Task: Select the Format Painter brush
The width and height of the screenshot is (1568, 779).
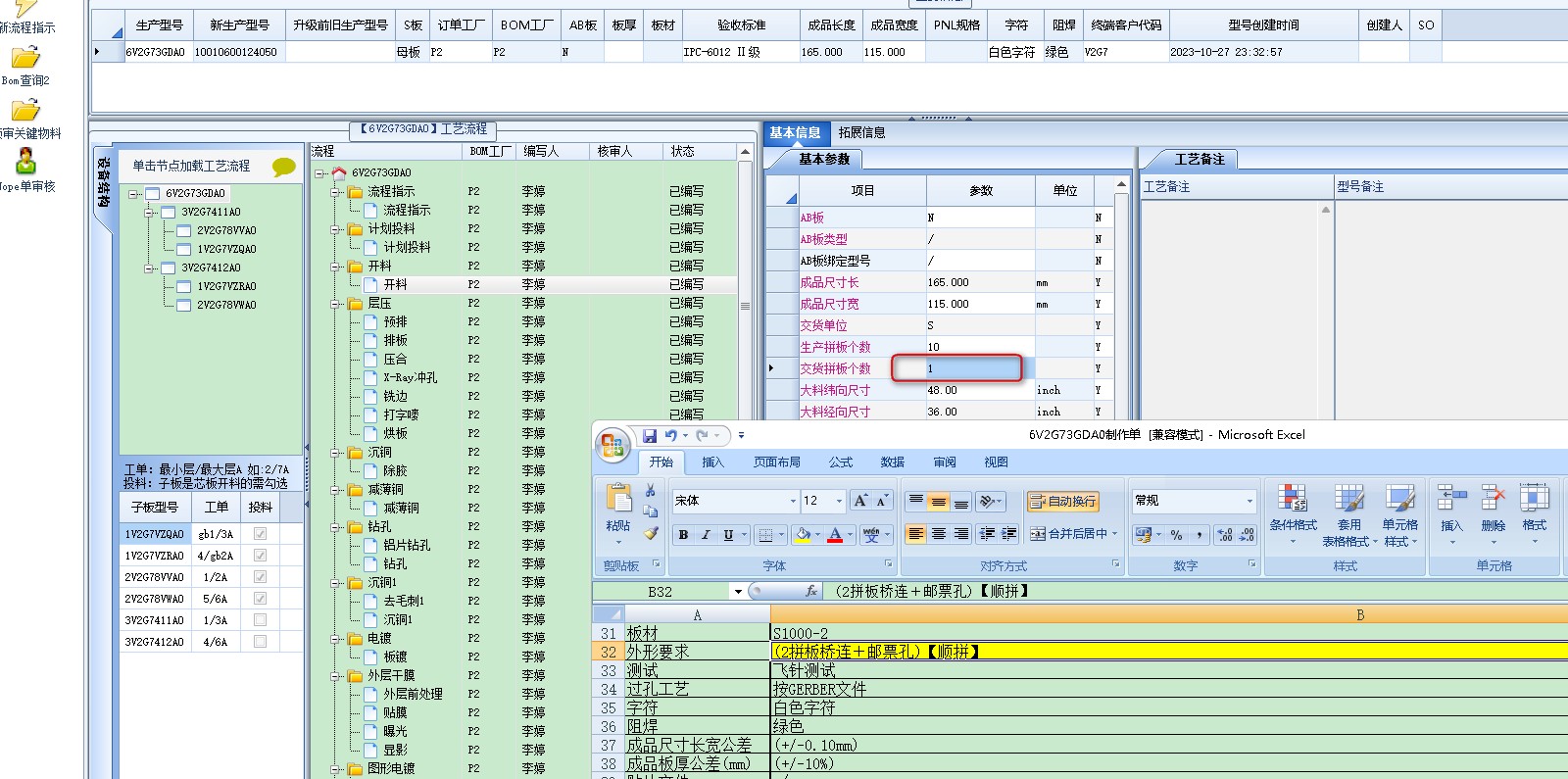Action: coord(650,533)
